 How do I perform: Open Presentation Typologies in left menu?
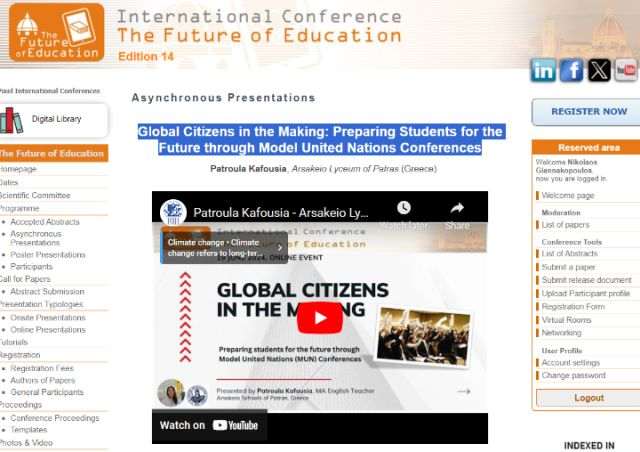[x=41, y=304]
